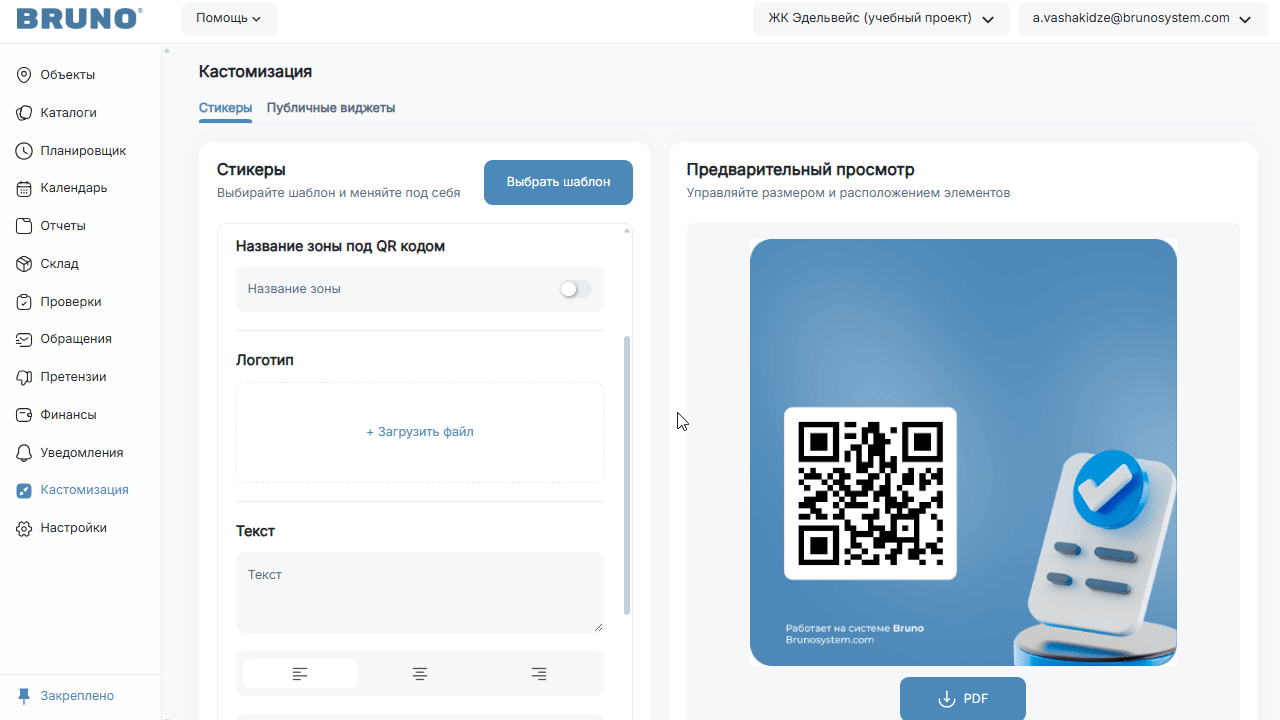Click the Финансы wallet icon
This screenshot has width=1280, height=720.
25,415
